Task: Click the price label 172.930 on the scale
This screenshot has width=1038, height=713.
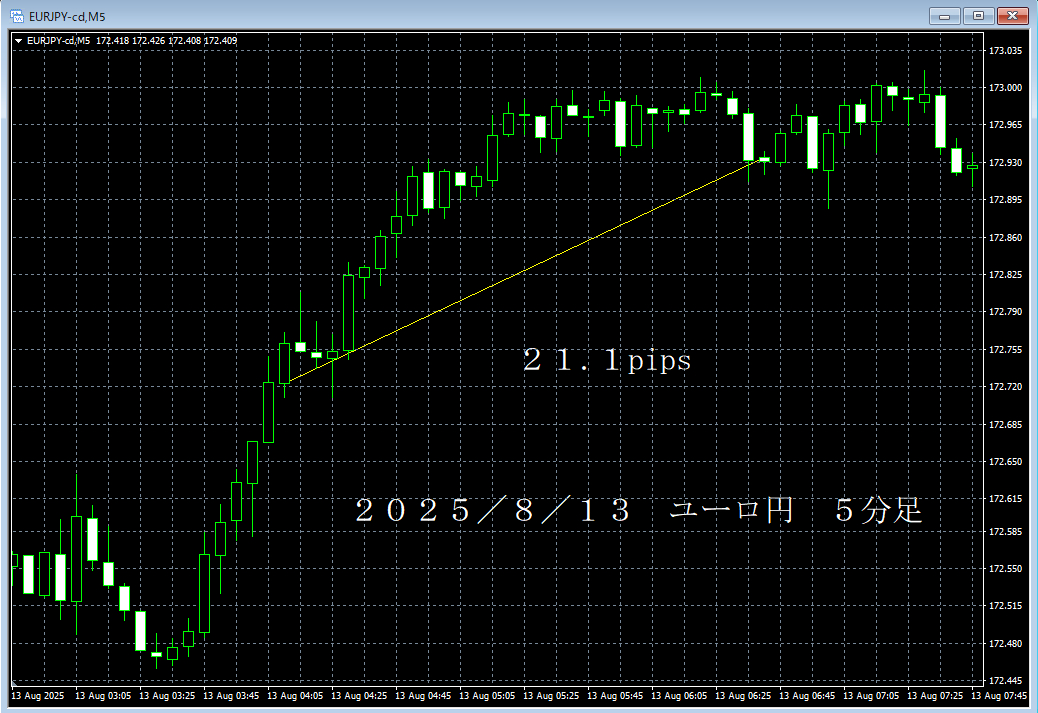Action: coord(1005,162)
